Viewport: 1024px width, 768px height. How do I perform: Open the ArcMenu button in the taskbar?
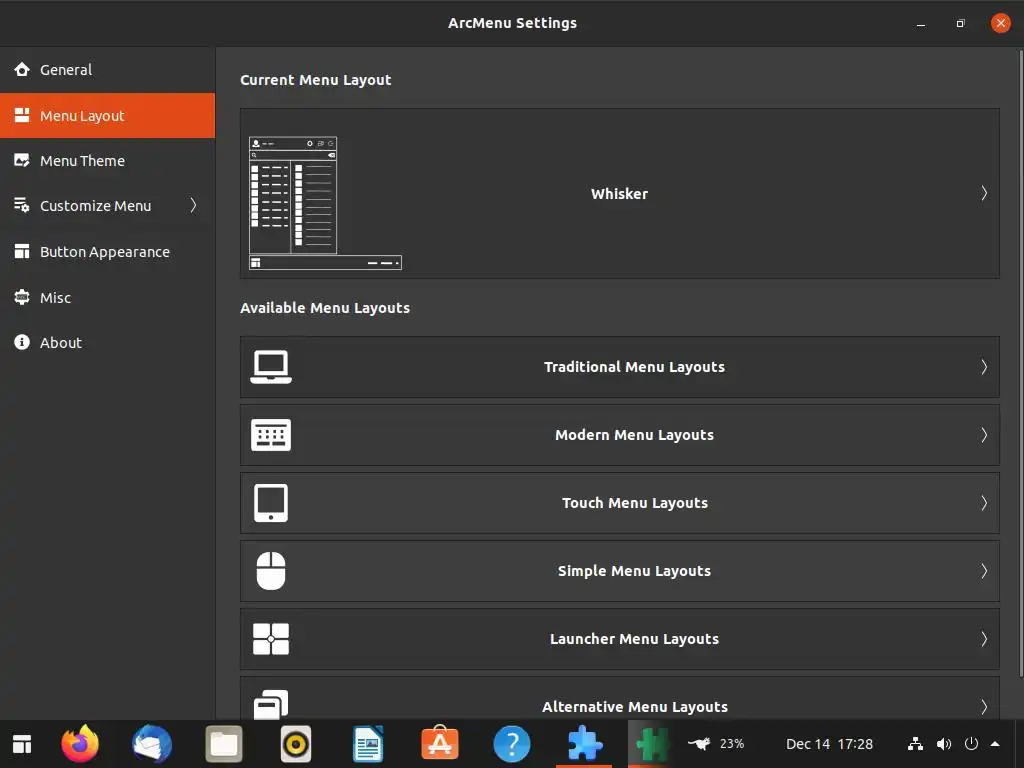[22, 744]
